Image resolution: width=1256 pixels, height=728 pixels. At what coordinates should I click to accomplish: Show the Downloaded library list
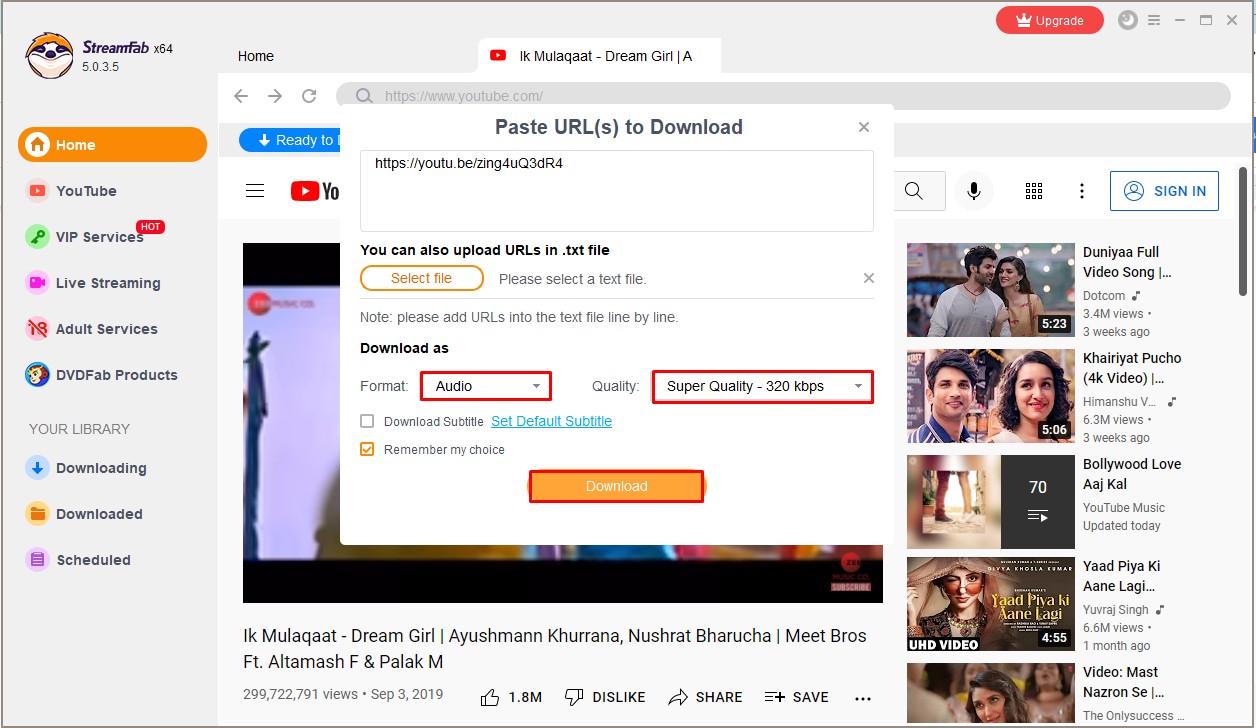(x=84, y=514)
